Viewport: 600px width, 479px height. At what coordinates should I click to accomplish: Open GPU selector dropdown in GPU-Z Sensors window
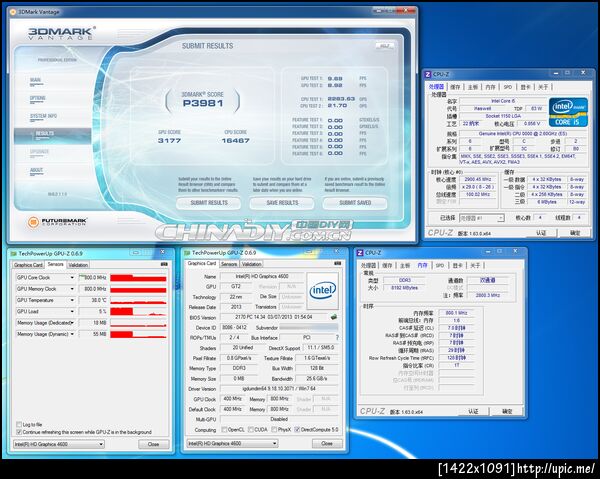59,444
